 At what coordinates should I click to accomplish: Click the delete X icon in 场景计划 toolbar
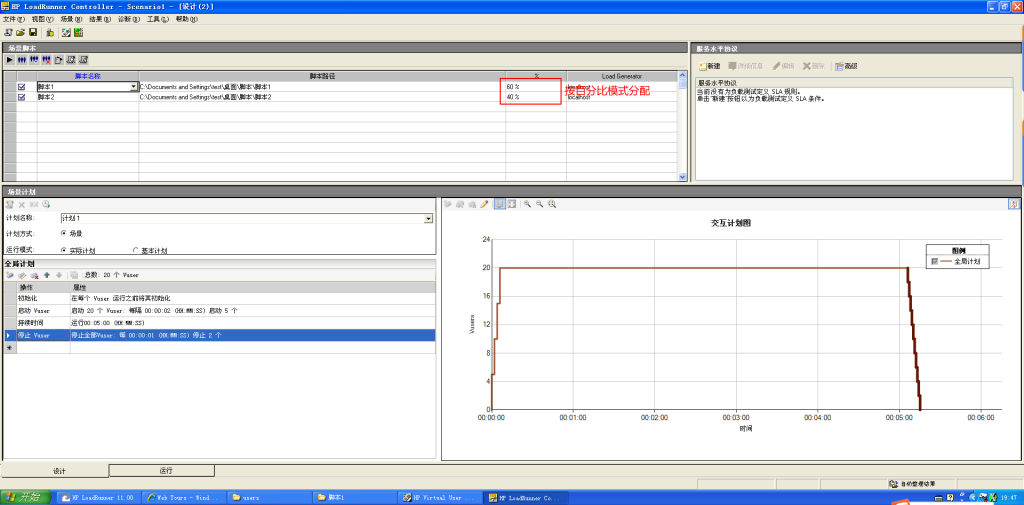click(21, 204)
